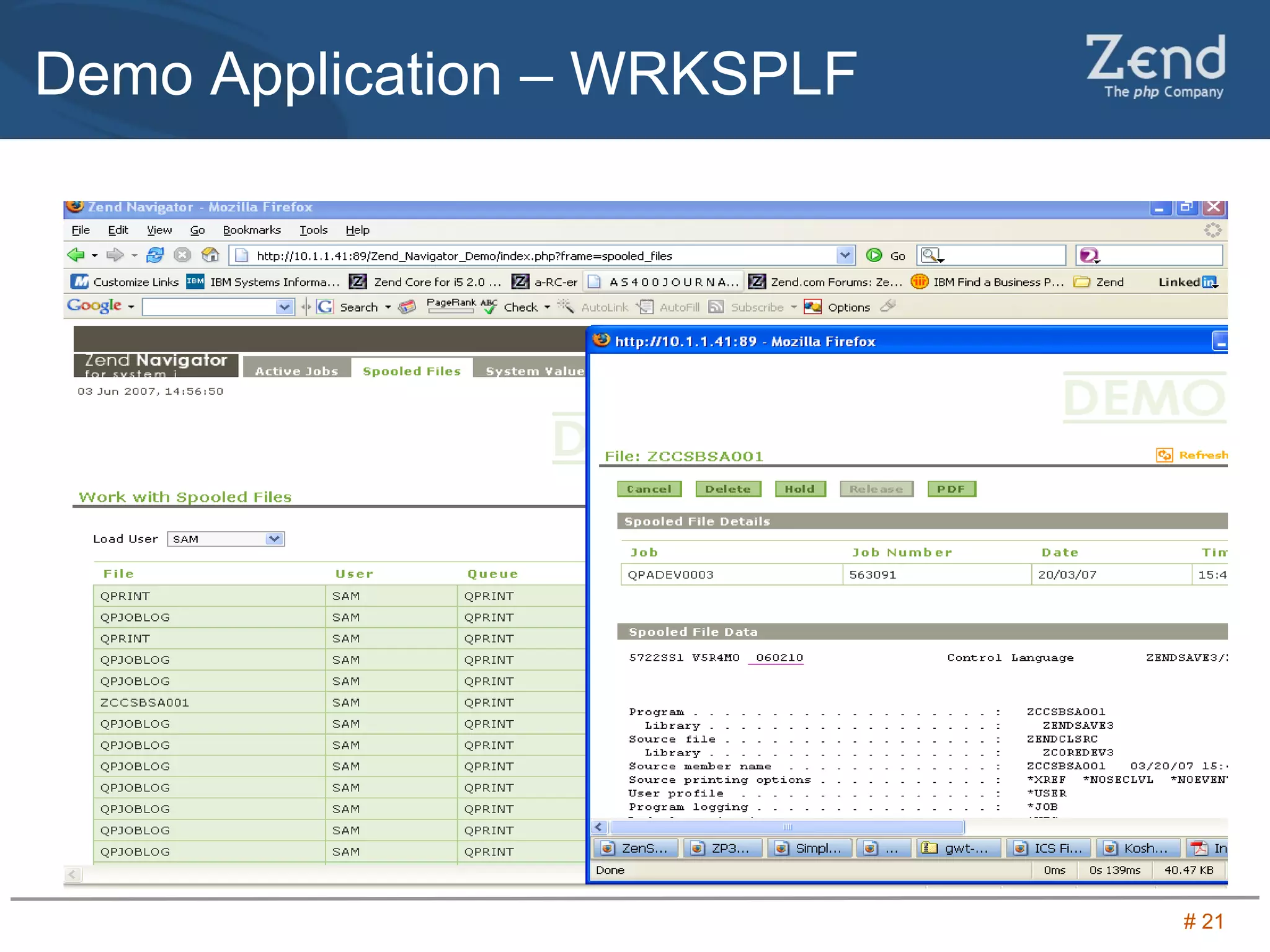The image size is (1270, 952).
Task: Reload the page with the refresh icon
Action: (155, 255)
